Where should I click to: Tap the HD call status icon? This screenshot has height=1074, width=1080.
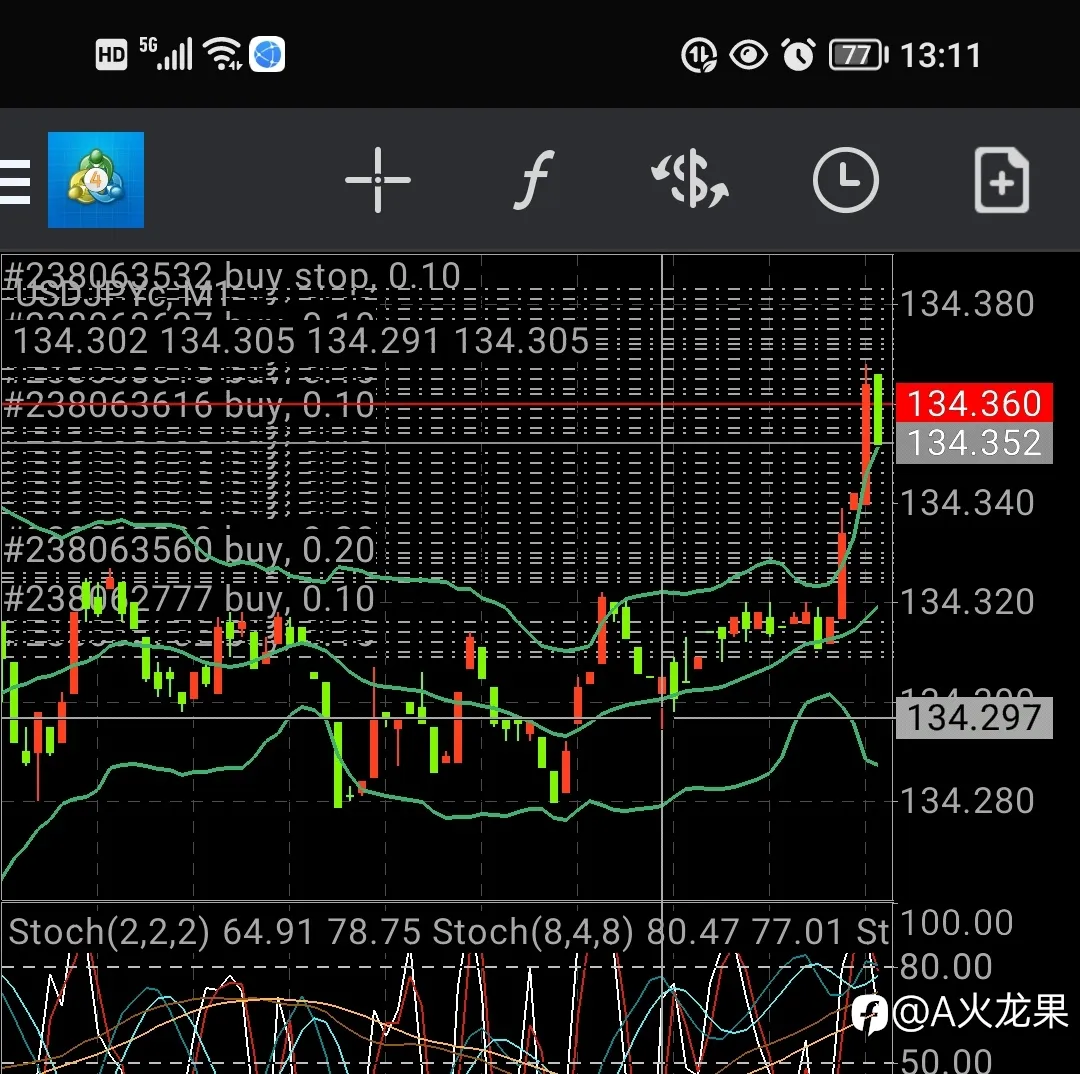[x=111, y=55]
